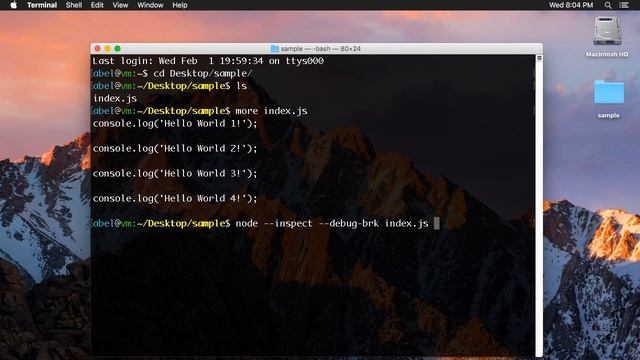Click the Terminal title text 'sample — -bash — 80×24'
Image resolution: width=640 pixels, height=360 pixels.
pyautogui.click(x=320, y=49)
